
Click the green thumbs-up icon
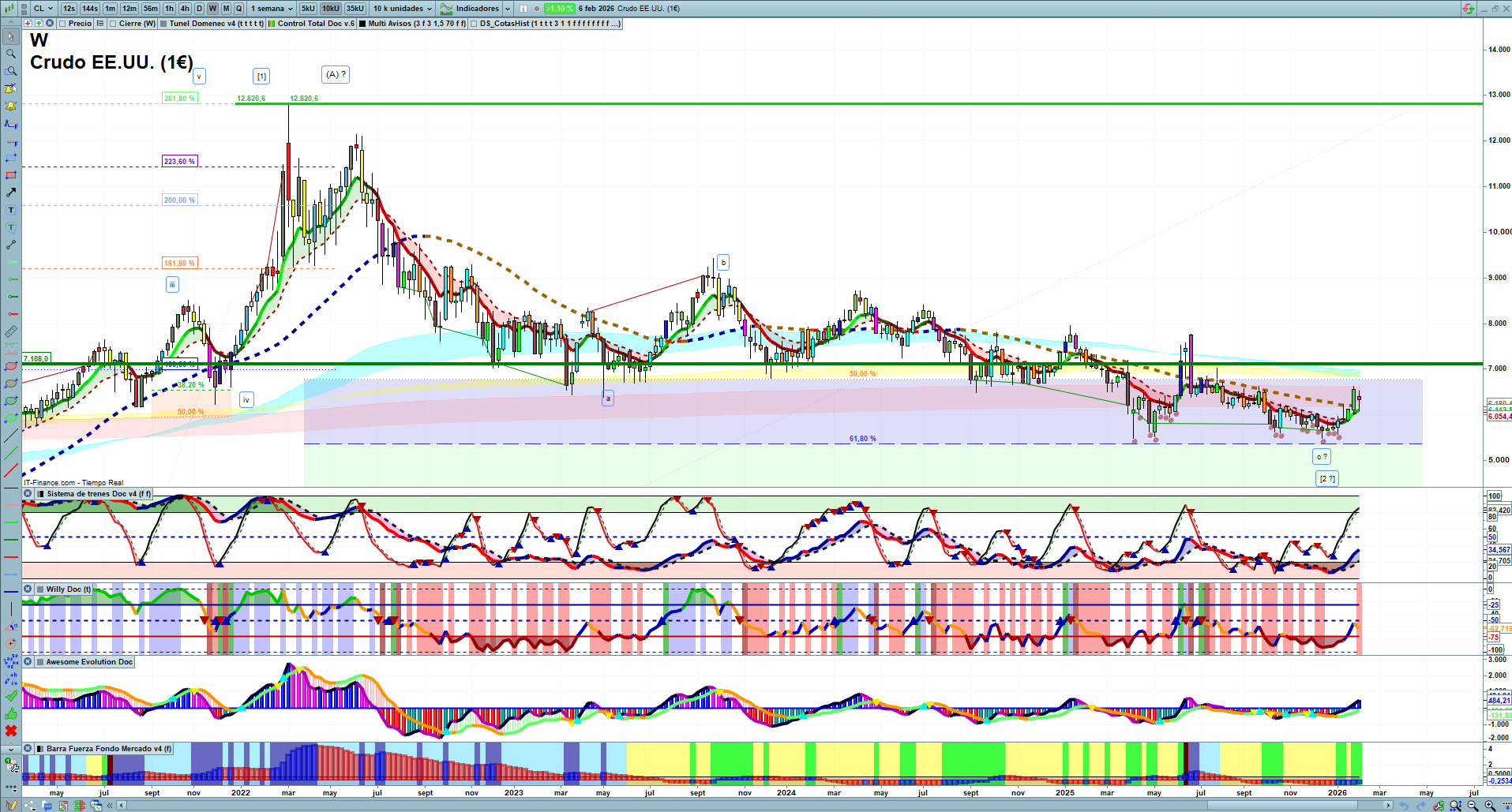11,713
